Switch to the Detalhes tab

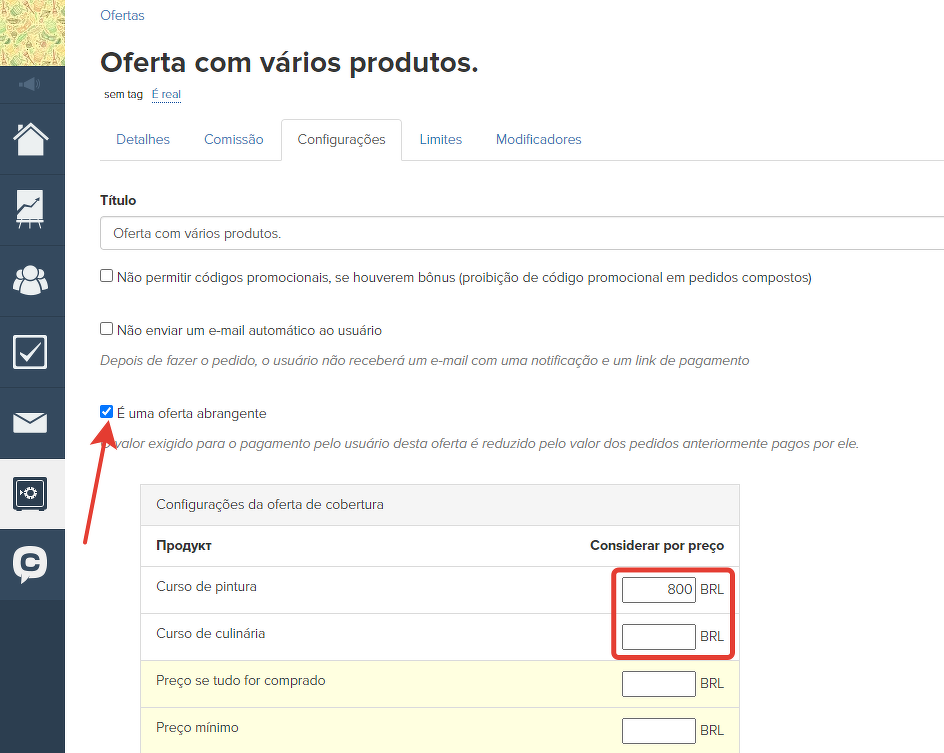point(143,140)
